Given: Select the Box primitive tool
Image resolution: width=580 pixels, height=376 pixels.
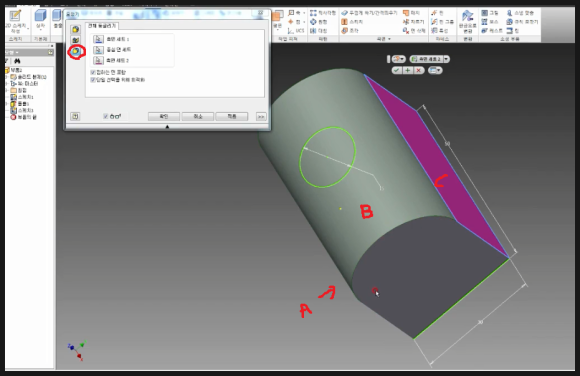Looking at the screenshot, I should coord(40,20).
